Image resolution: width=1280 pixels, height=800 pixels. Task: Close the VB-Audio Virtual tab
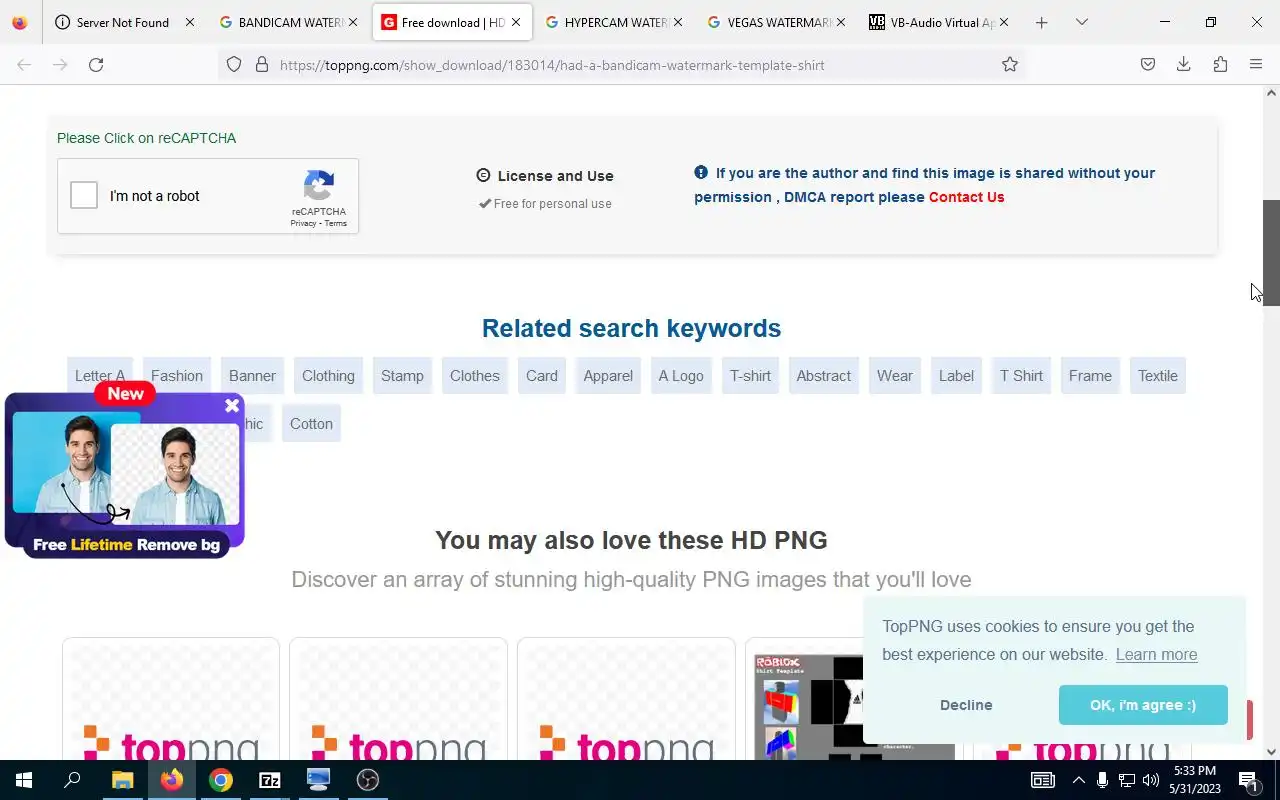tap(1004, 22)
